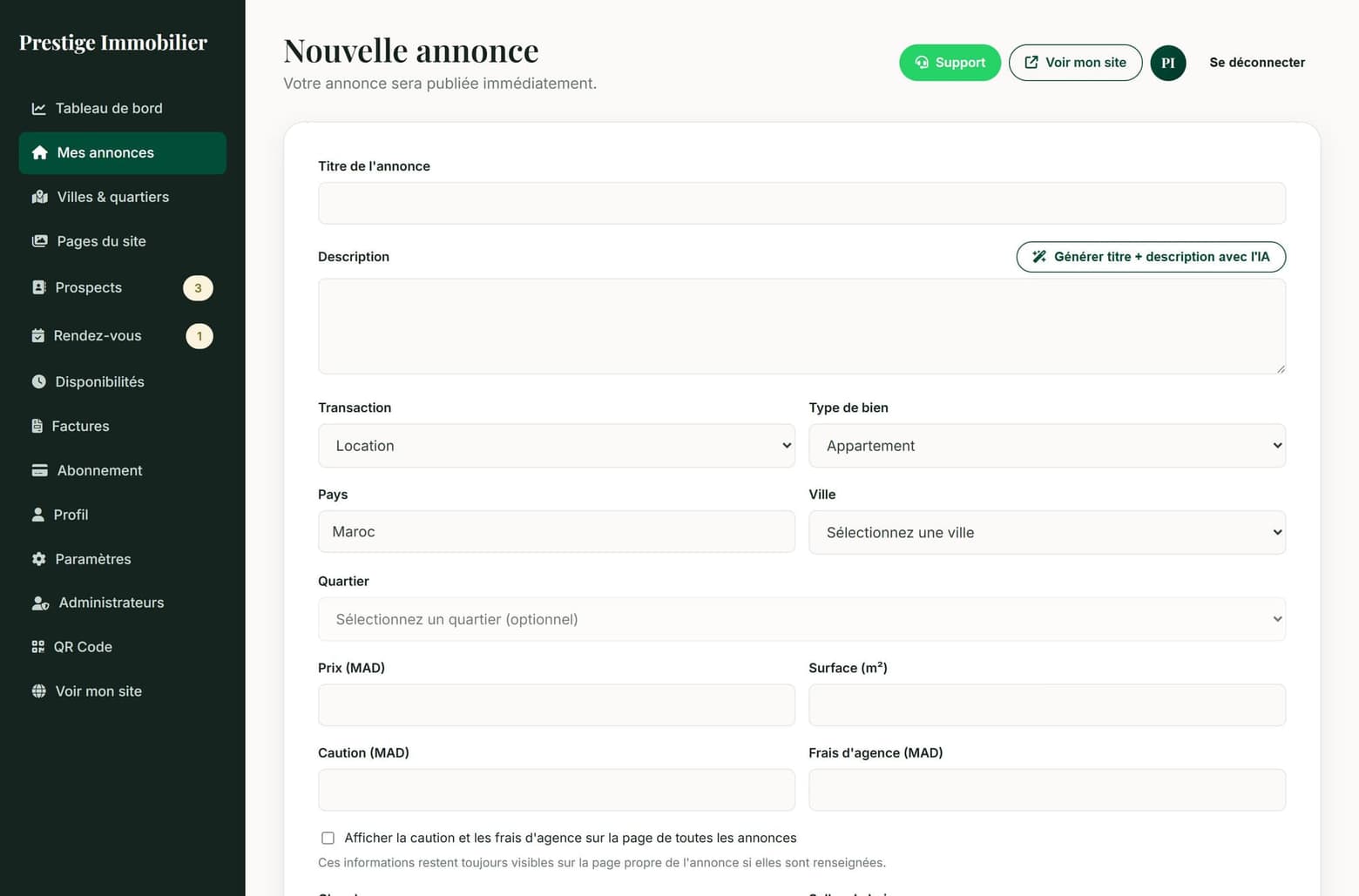Open Rendez-vous in the sidebar
The height and width of the screenshot is (896, 1359).
click(122, 336)
